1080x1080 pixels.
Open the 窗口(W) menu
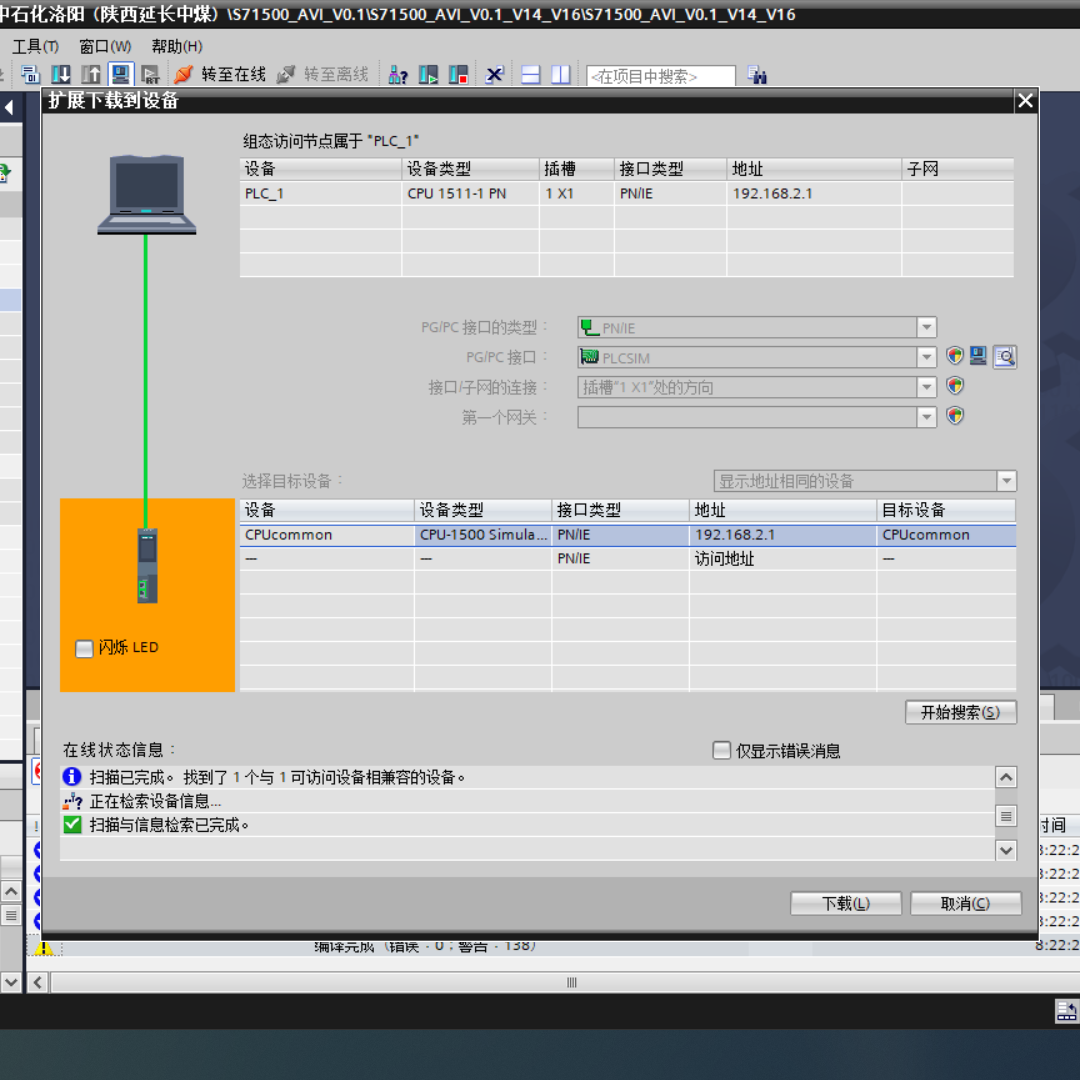pyautogui.click(x=105, y=46)
